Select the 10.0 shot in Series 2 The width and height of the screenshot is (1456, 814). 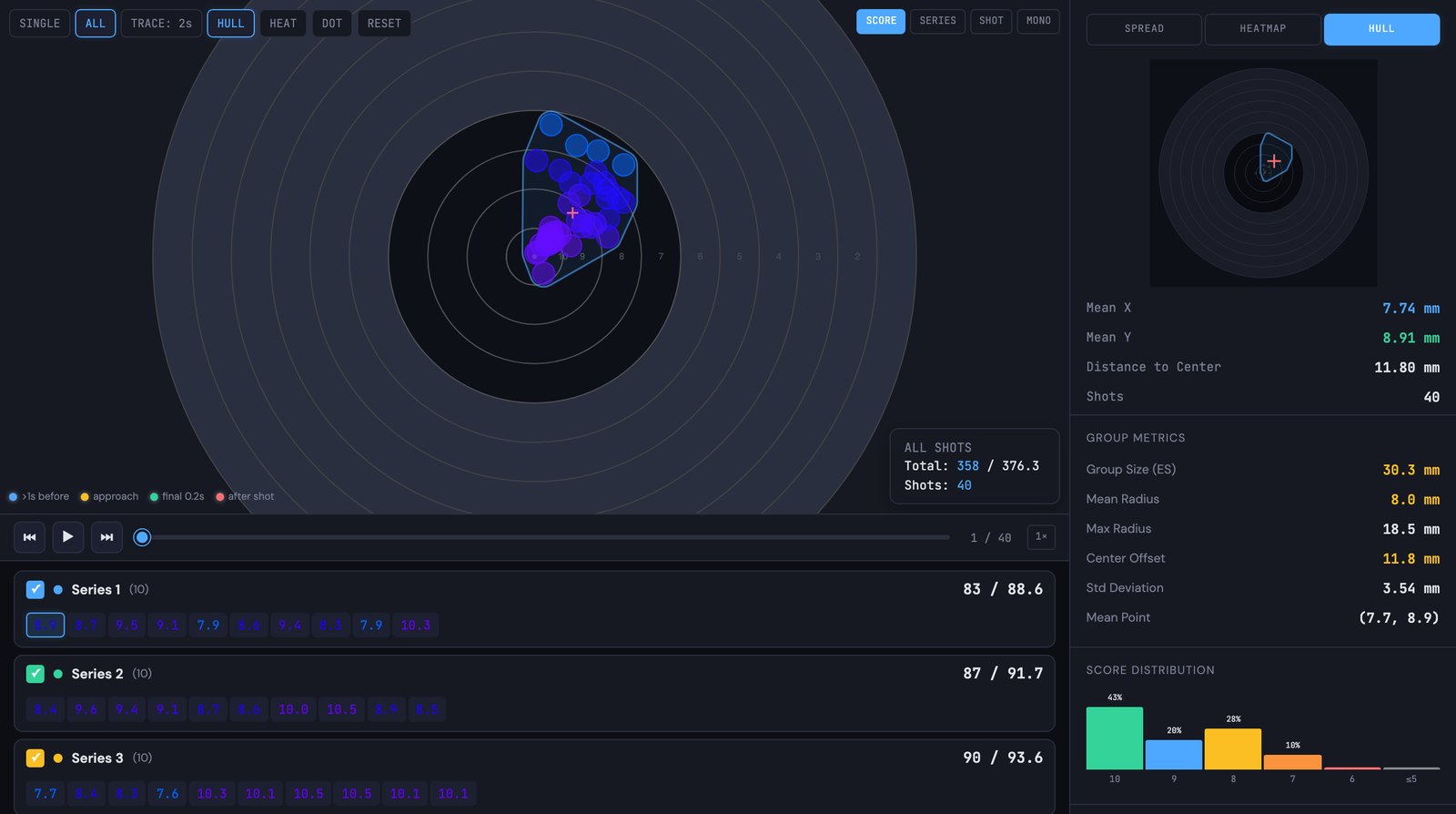click(x=293, y=709)
